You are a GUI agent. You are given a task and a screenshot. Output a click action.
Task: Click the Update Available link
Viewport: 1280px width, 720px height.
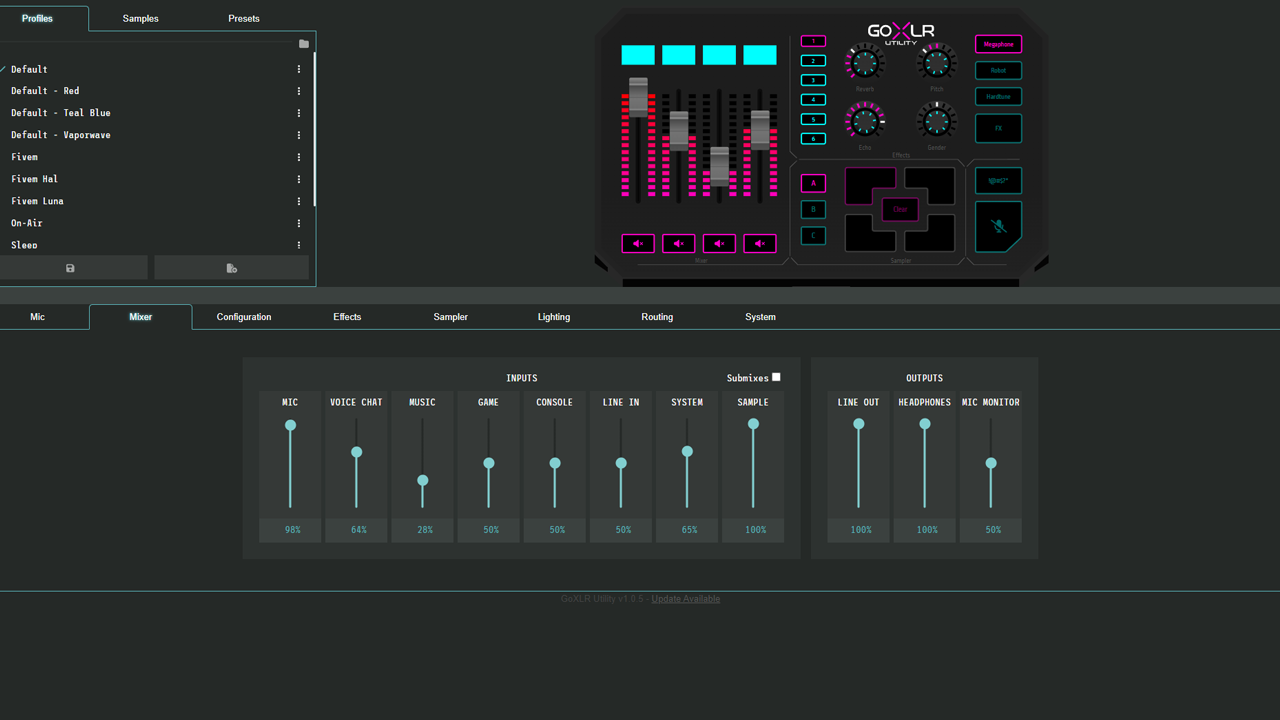click(686, 599)
